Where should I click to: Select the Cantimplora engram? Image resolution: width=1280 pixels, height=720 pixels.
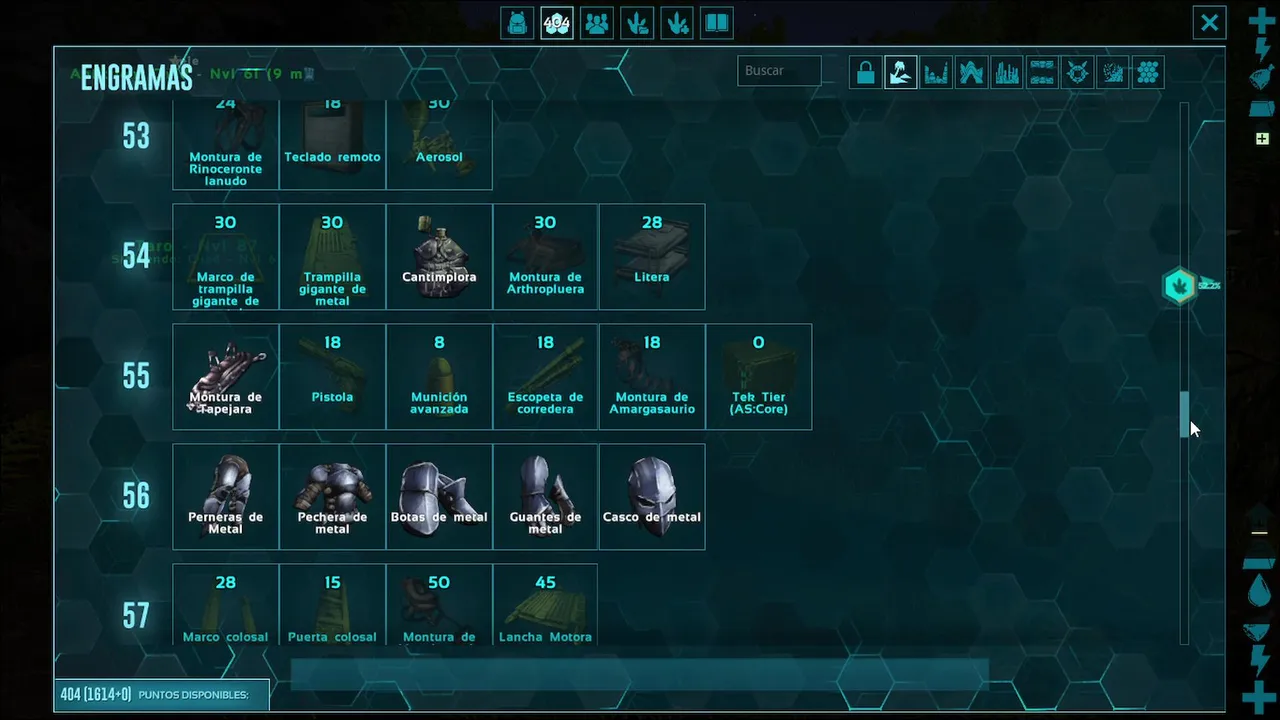click(439, 257)
